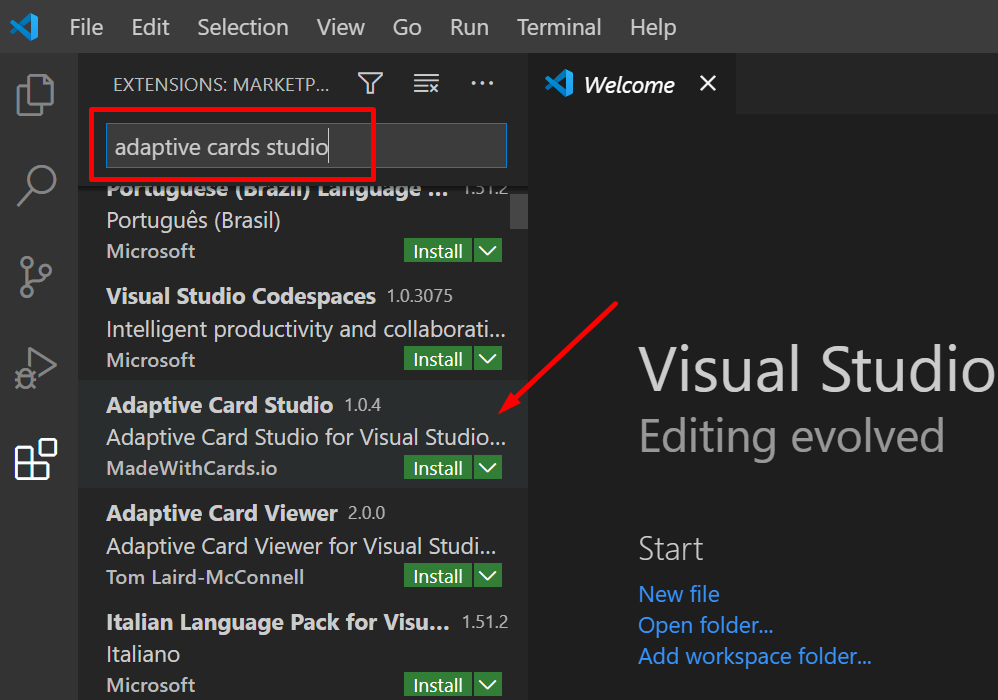Open the File menu
This screenshot has height=700, width=998.
87,27
